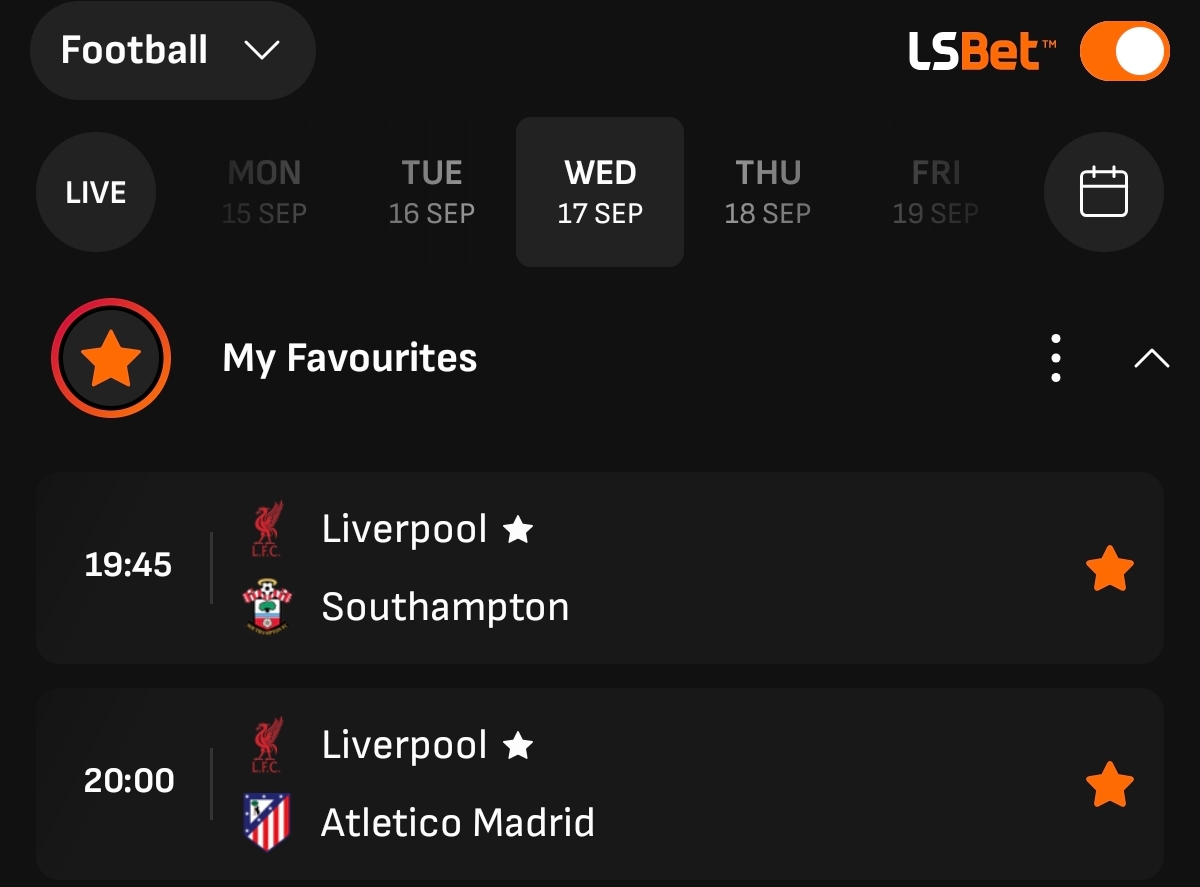The width and height of the screenshot is (1200, 887).
Task: Show LIVE matches
Action: (x=96, y=192)
